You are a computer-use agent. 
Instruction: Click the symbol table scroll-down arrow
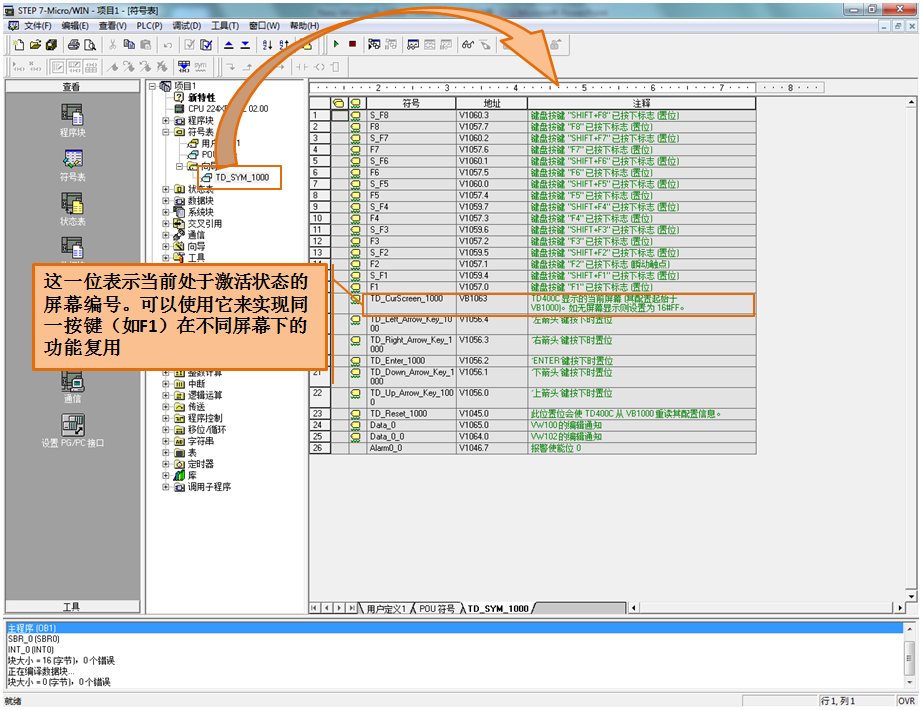[x=911, y=596]
